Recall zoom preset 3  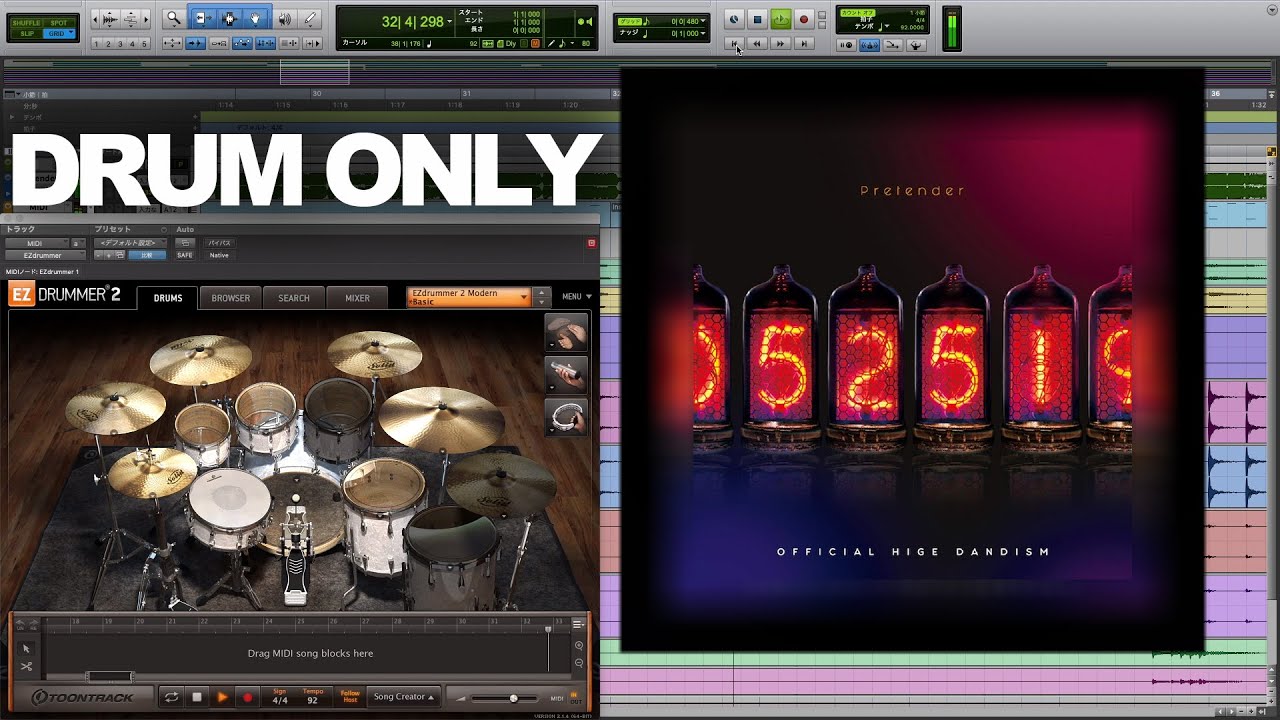point(120,43)
